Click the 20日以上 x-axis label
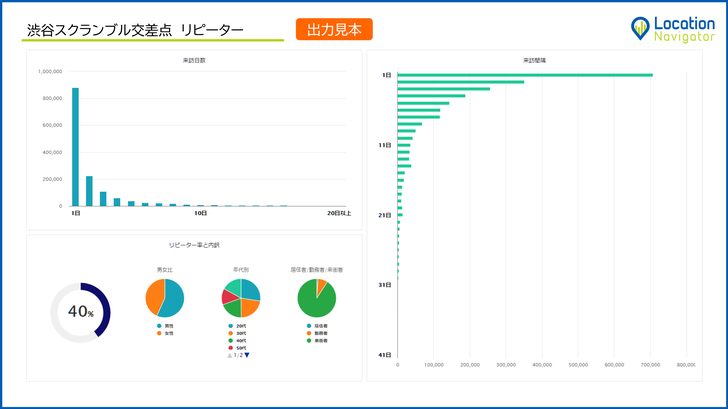The height and width of the screenshot is (409, 728). 339,213
